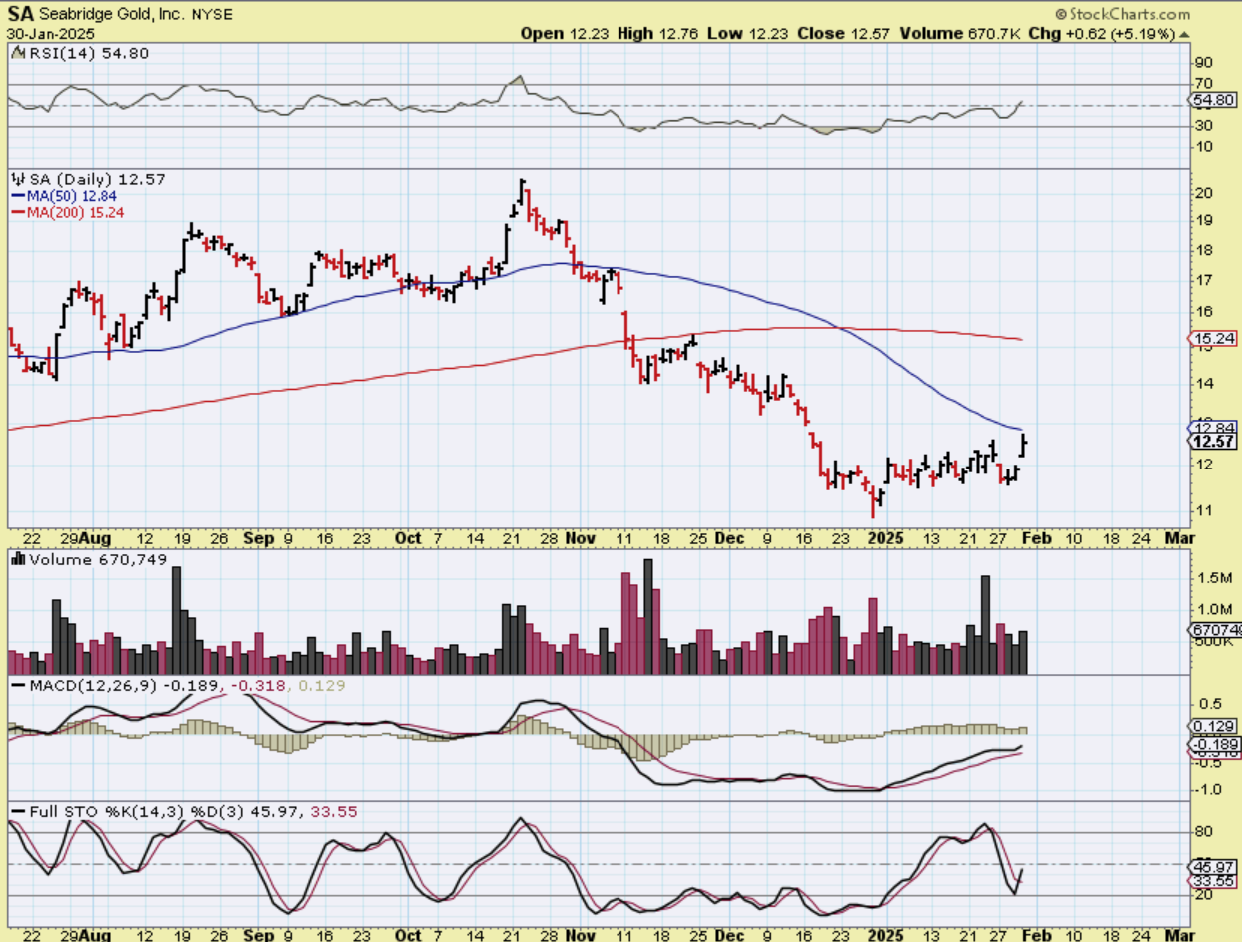
Task: Click the 670749 volume tag on the axis
Action: click(1214, 630)
